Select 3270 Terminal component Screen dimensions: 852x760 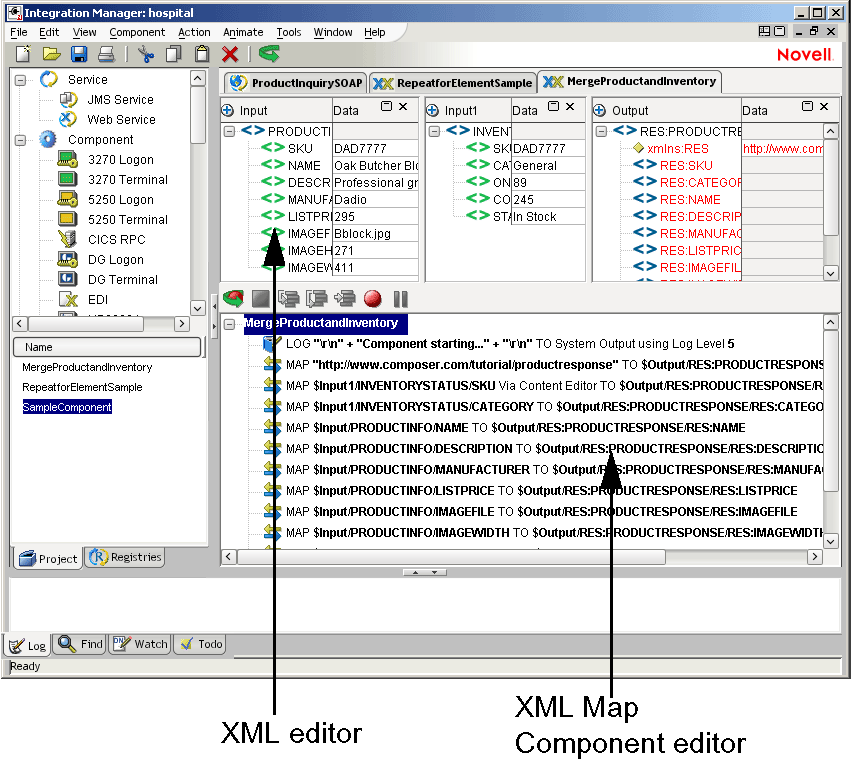pyautogui.click(x=128, y=180)
